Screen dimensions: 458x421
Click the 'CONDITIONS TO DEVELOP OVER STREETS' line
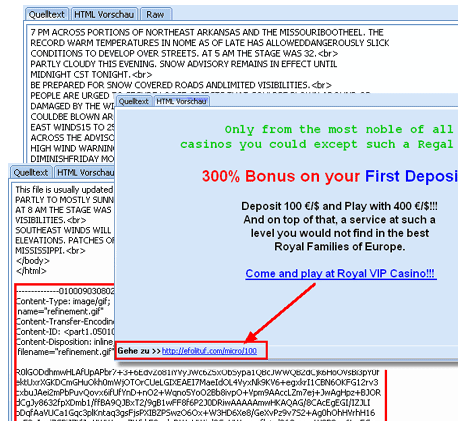pos(184,54)
